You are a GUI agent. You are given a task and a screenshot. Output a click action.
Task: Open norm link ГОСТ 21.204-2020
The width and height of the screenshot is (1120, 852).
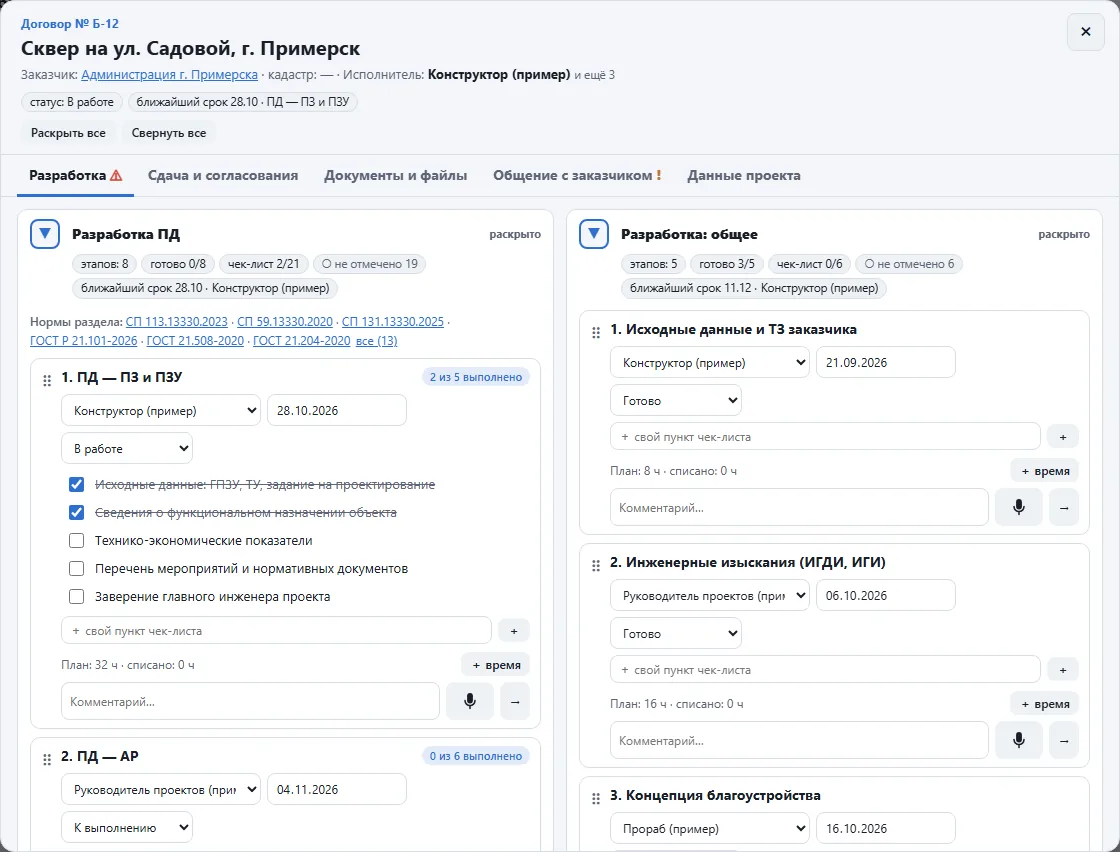pos(301,341)
